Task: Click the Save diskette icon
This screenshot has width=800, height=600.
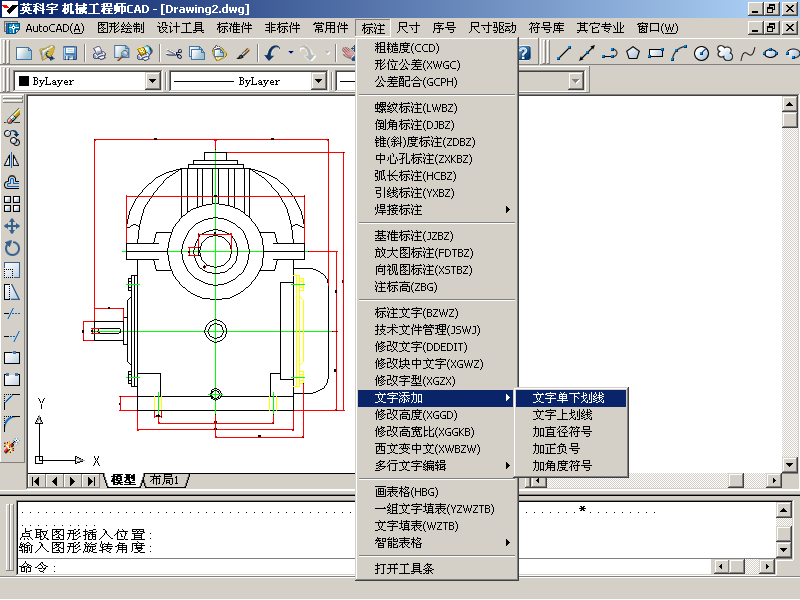Action: [70, 53]
